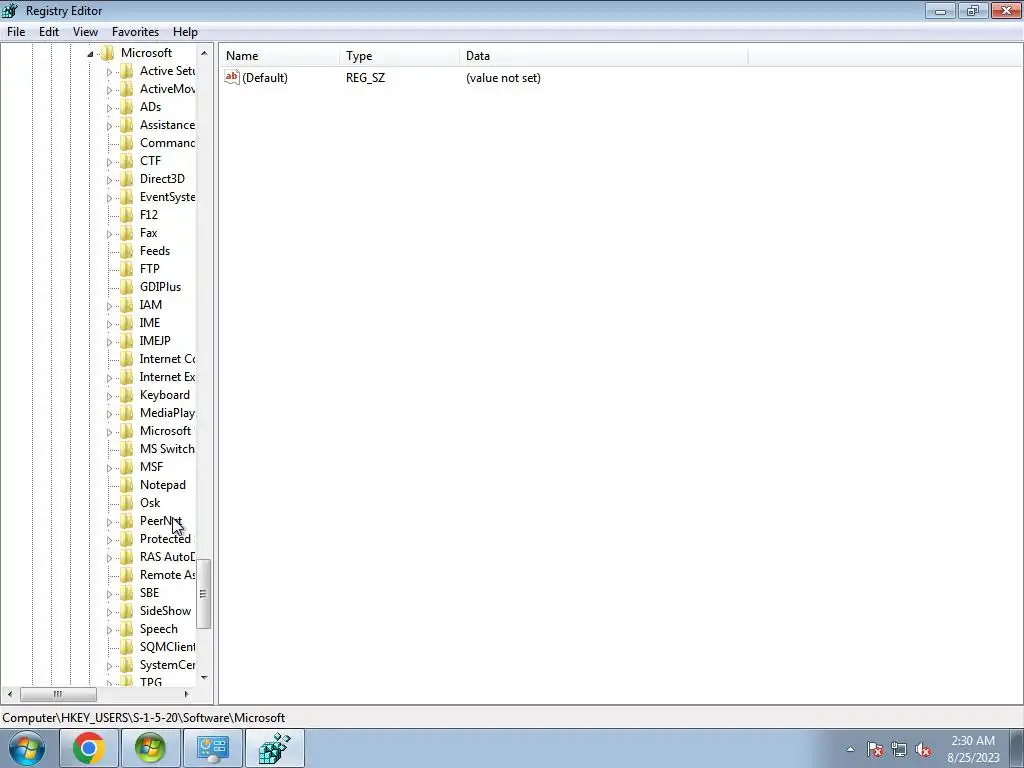
Task: Click the F12 folder icon
Action: (x=127, y=215)
